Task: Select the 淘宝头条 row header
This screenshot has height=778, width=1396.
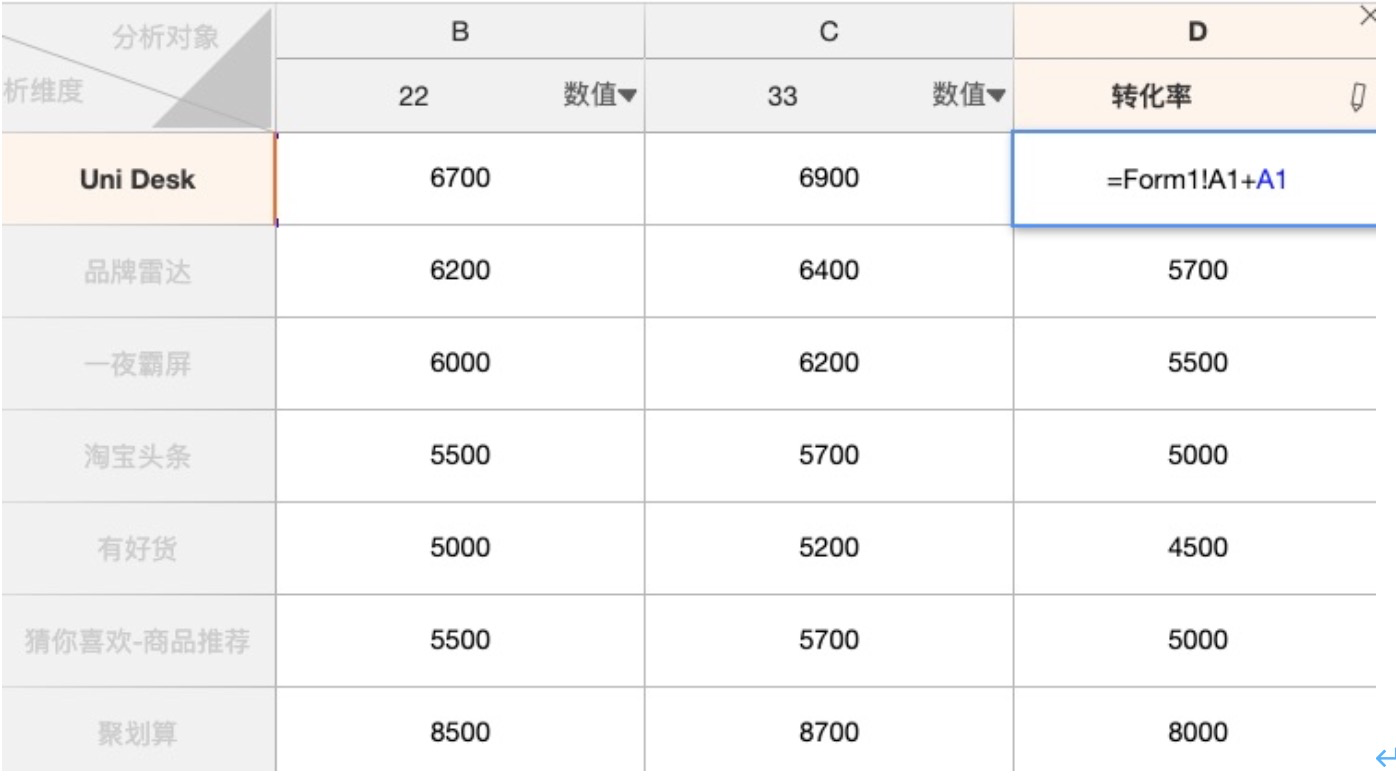Action: click(x=138, y=456)
